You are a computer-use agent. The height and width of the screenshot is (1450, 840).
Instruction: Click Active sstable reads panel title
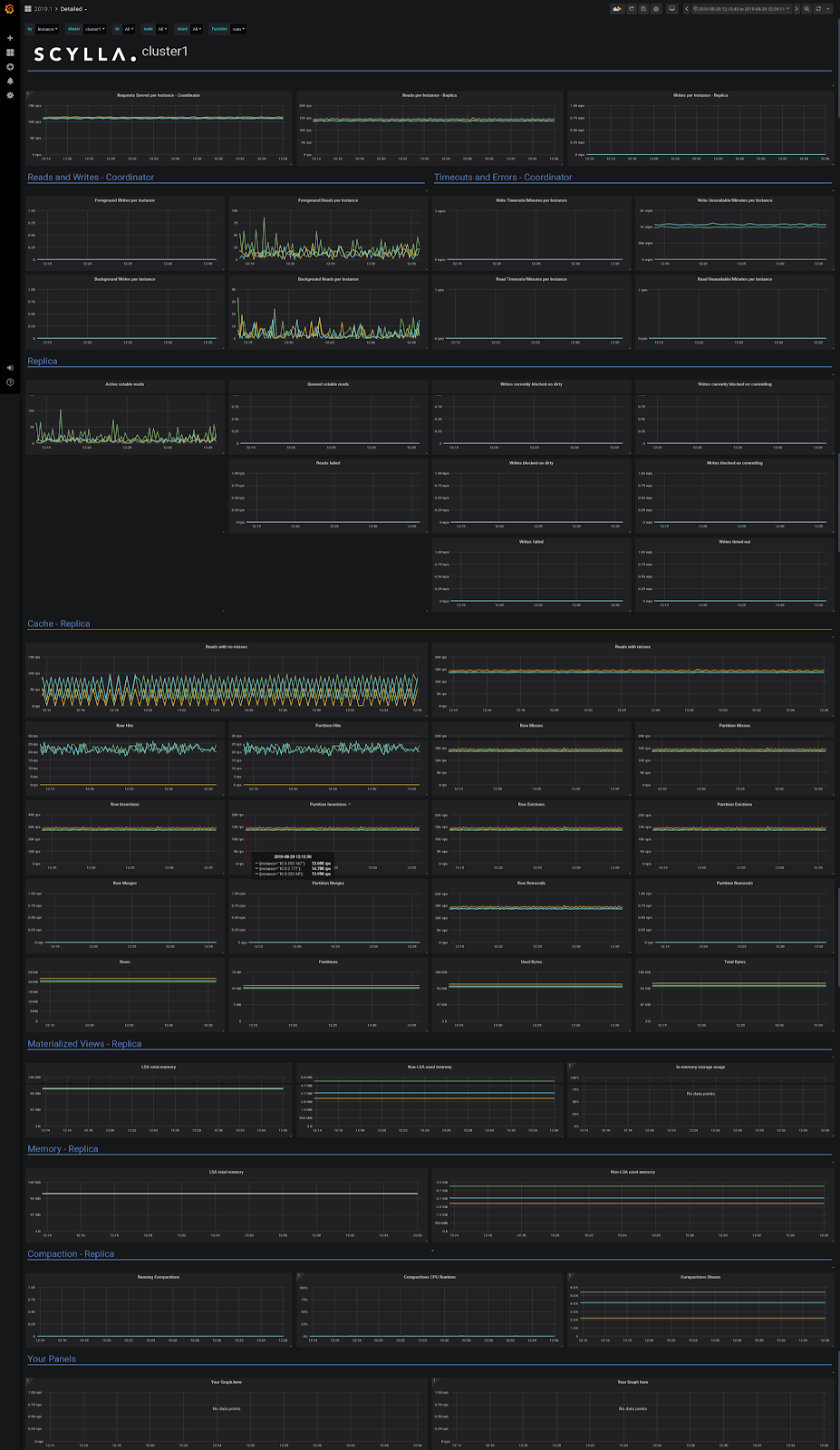pos(125,384)
